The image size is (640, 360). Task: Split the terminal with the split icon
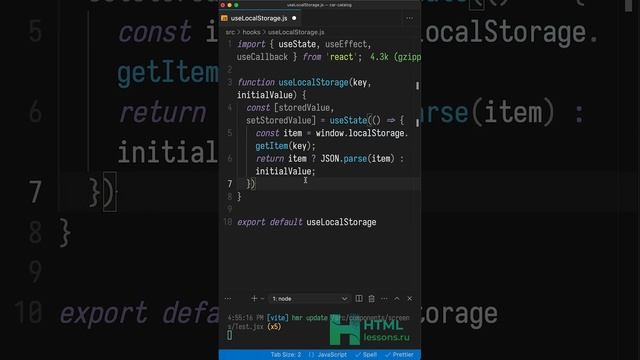359,299
